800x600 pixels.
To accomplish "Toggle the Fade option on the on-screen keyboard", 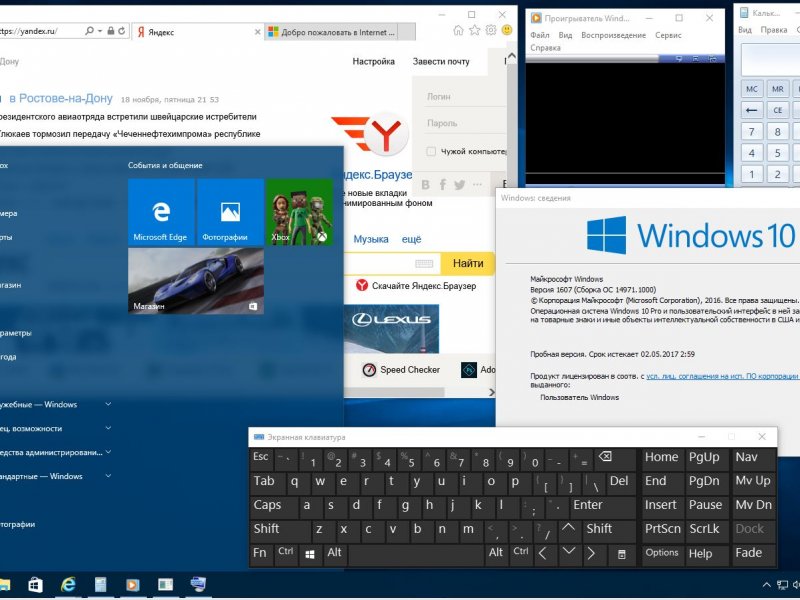I will pos(753,554).
